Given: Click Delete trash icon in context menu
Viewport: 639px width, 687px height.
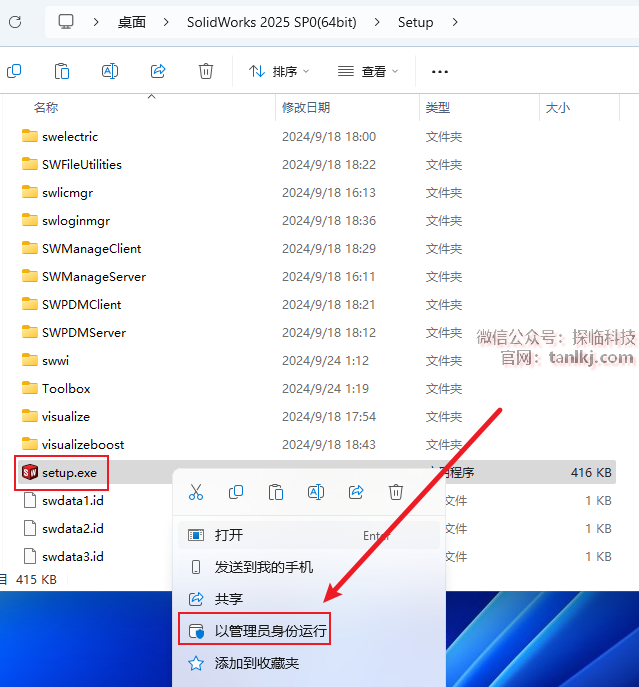Looking at the screenshot, I should coord(396,492).
